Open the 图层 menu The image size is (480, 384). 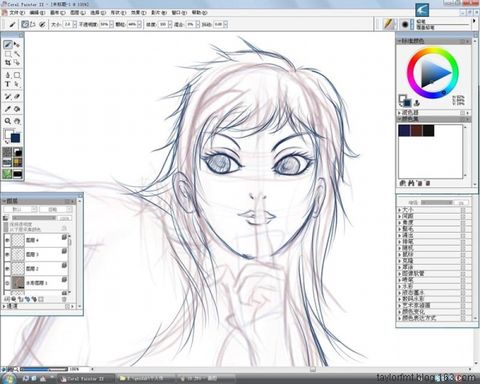(78, 13)
